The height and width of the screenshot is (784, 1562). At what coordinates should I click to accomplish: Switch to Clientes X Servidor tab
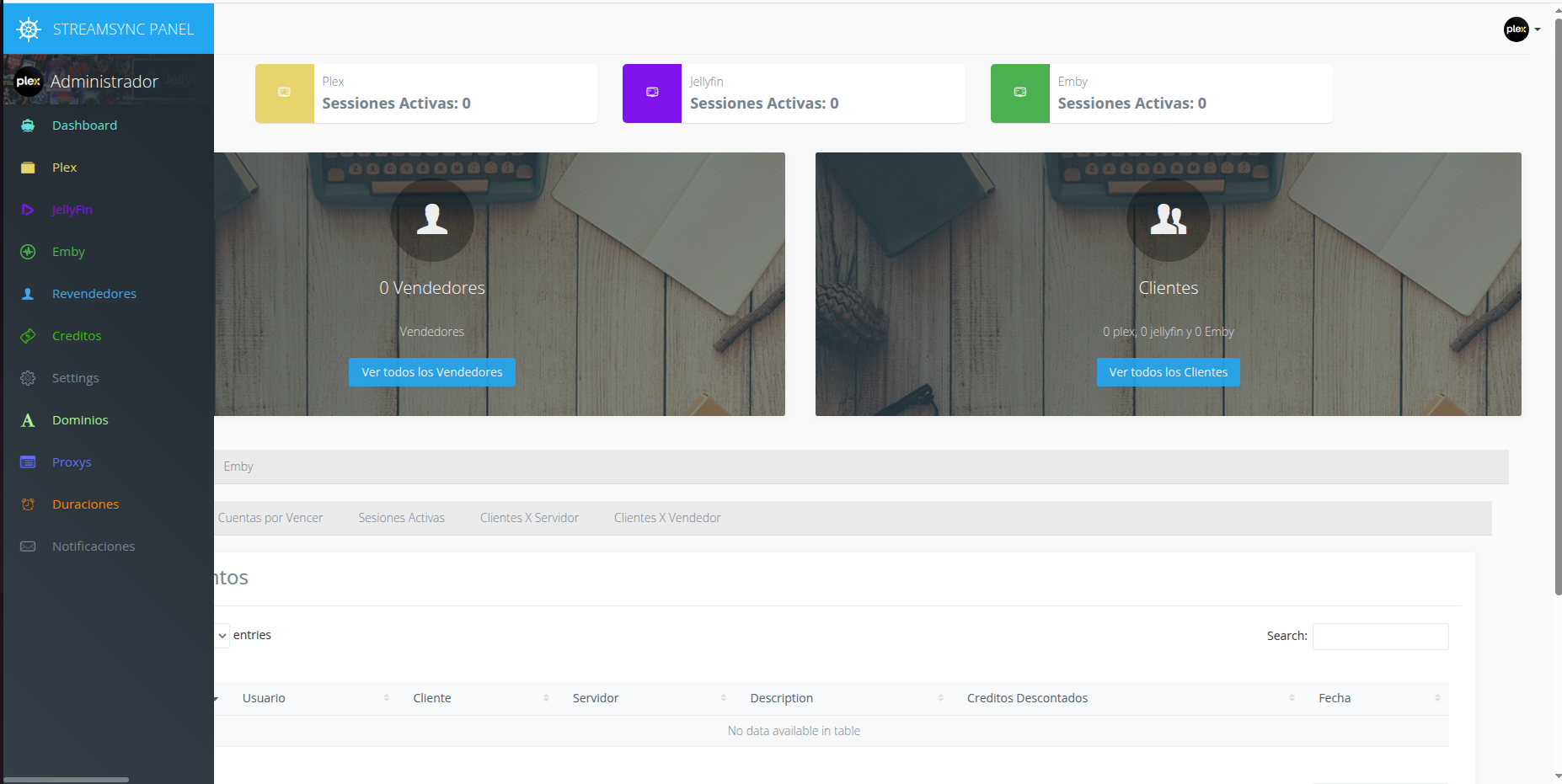pyautogui.click(x=529, y=518)
